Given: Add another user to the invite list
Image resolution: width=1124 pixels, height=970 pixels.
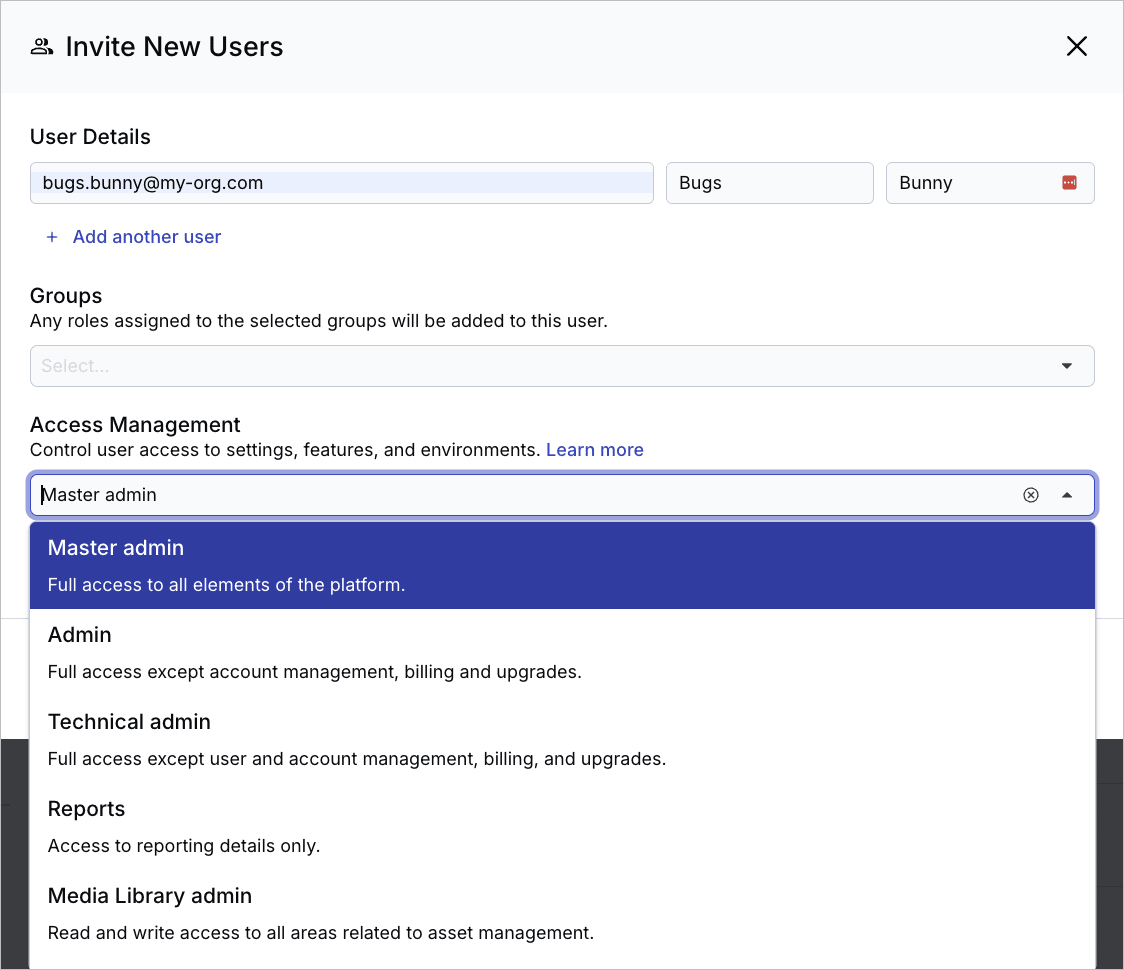Looking at the screenshot, I should (146, 236).
